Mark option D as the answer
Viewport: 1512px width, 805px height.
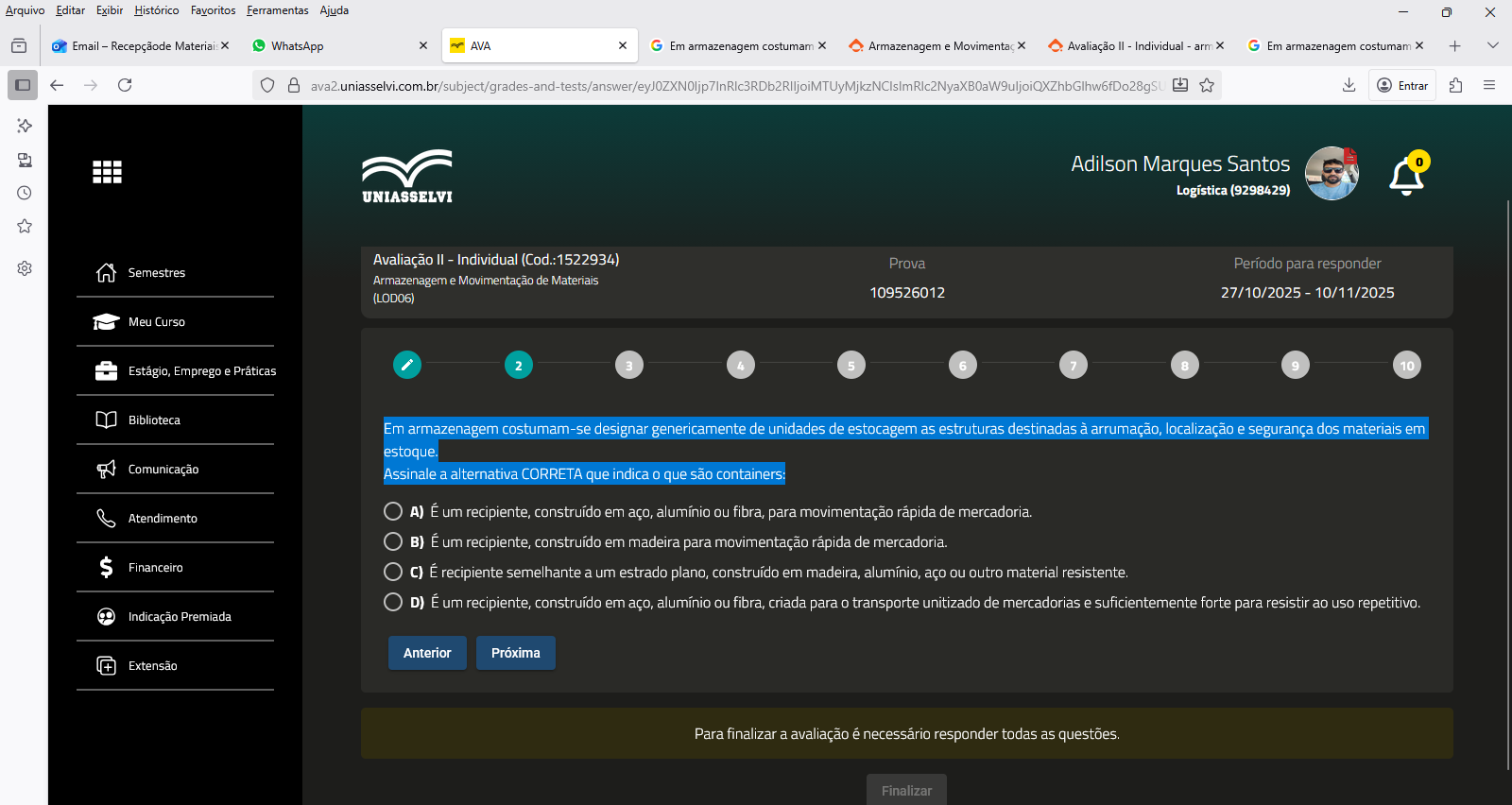(393, 603)
